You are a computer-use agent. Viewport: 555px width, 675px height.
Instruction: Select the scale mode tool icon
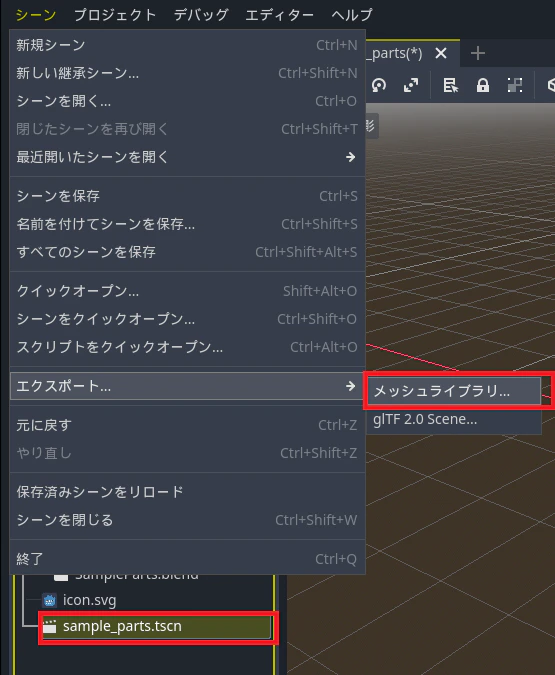point(411,85)
